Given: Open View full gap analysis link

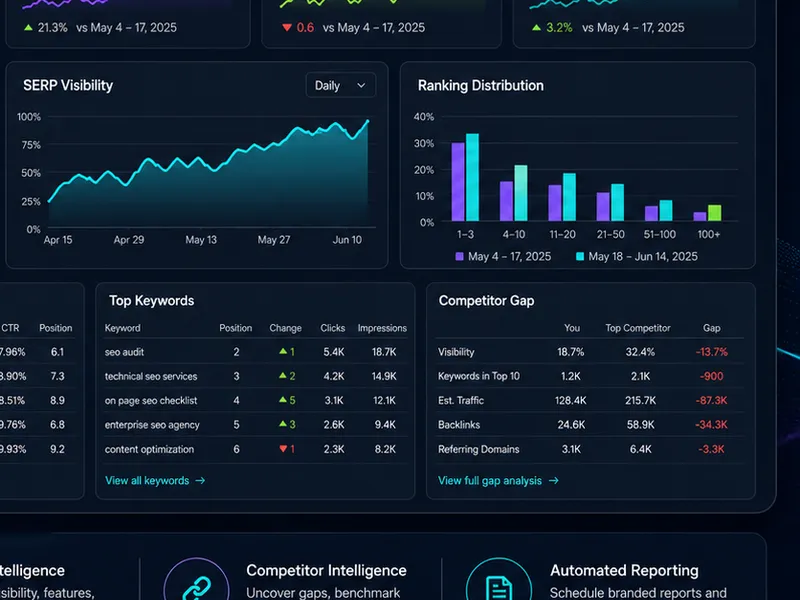Looking at the screenshot, I should (498, 481).
